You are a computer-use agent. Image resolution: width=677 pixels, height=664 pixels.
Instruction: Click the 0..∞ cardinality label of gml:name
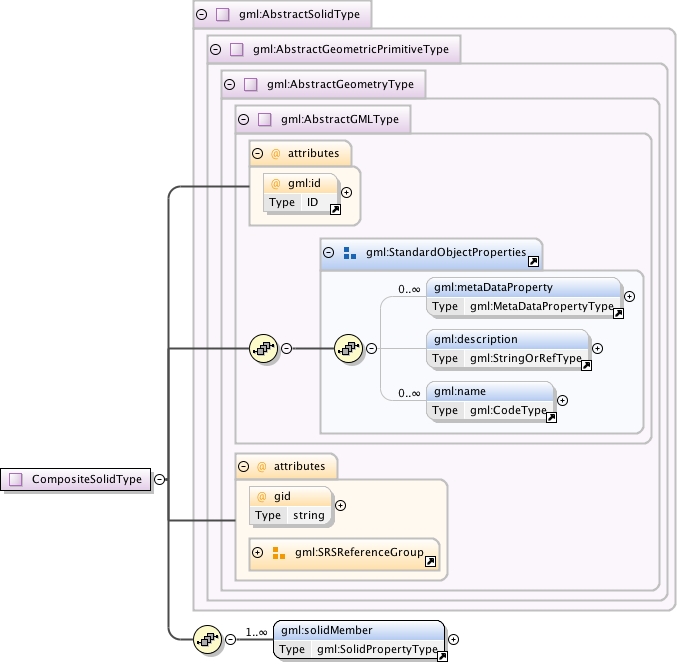(409, 393)
